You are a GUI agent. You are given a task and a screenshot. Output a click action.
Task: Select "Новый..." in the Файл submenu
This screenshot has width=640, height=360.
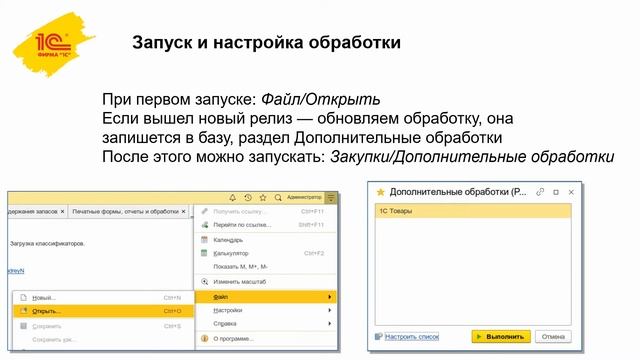(x=103, y=298)
